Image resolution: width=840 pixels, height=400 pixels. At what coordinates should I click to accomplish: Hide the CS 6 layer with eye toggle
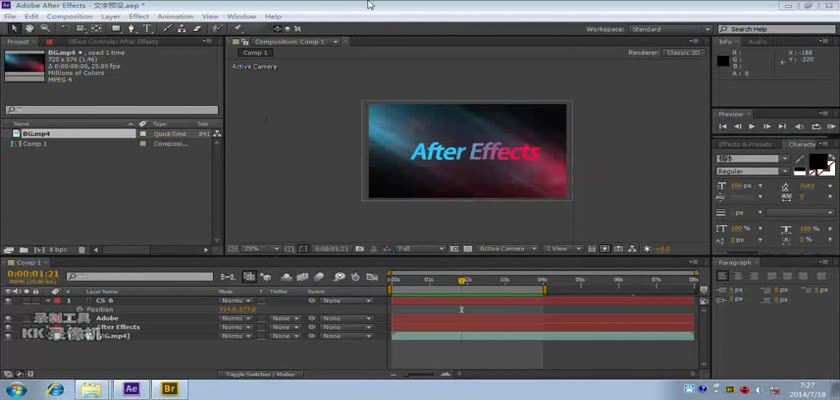tap(8, 300)
